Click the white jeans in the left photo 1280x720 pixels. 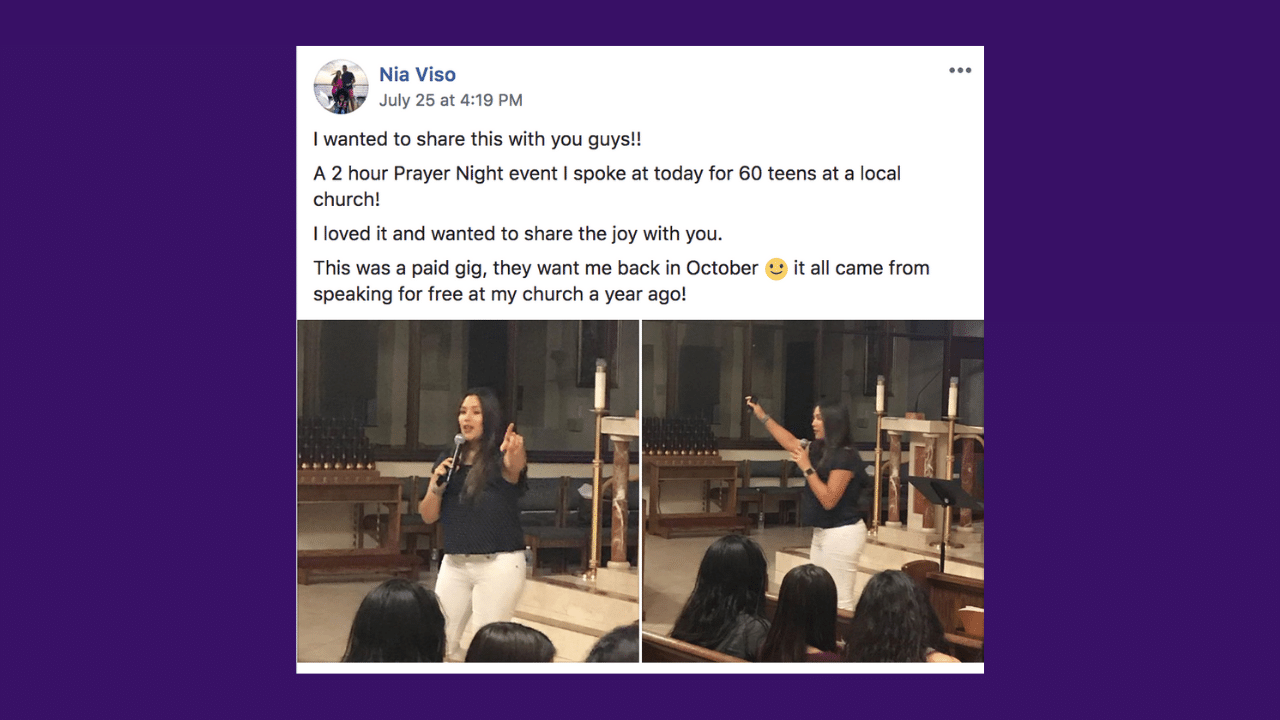coord(483,595)
